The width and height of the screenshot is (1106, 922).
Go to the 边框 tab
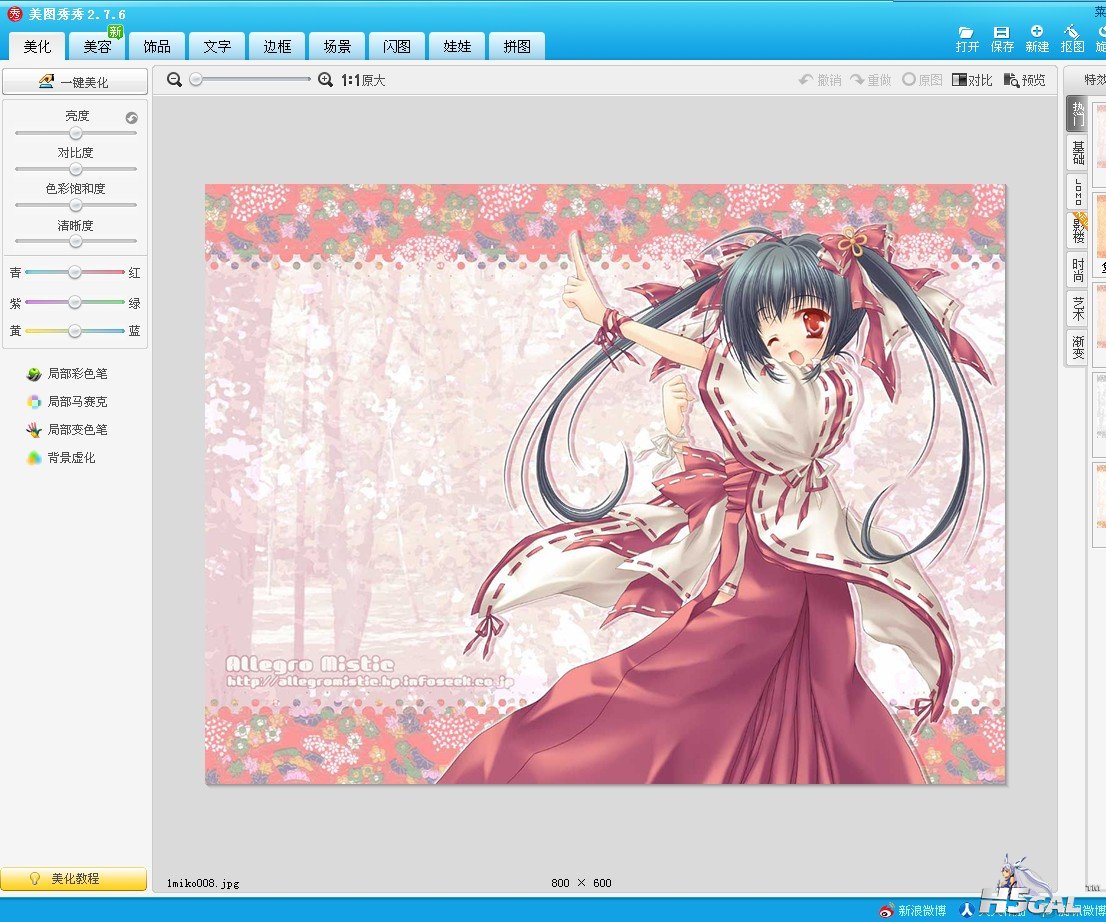tap(276, 47)
